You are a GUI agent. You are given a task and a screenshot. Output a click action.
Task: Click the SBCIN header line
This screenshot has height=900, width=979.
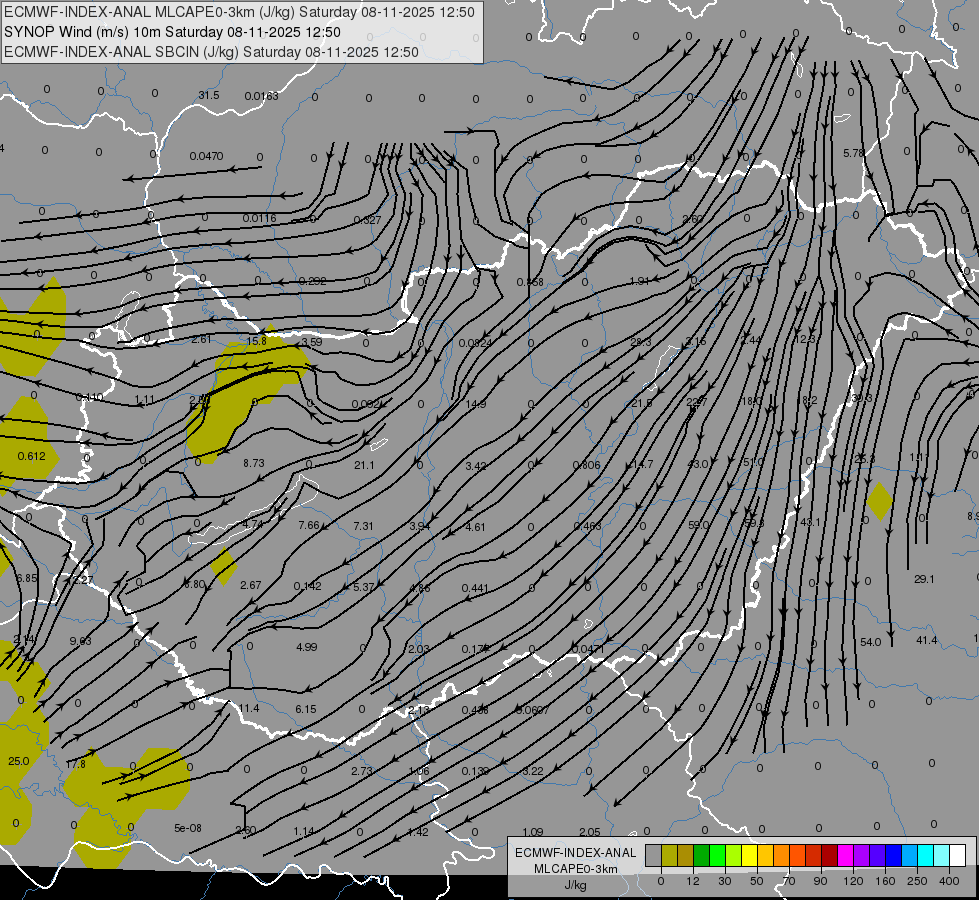tap(211, 52)
